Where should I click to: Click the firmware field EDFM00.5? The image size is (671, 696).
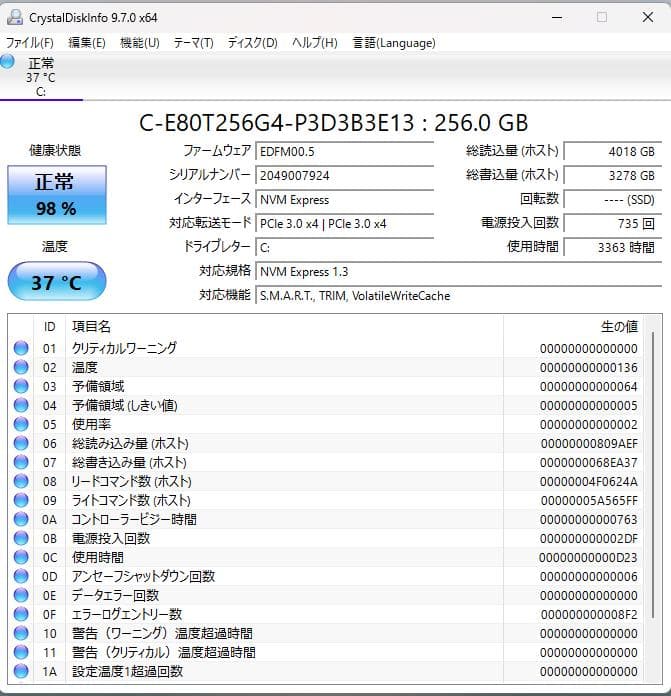tap(344, 151)
